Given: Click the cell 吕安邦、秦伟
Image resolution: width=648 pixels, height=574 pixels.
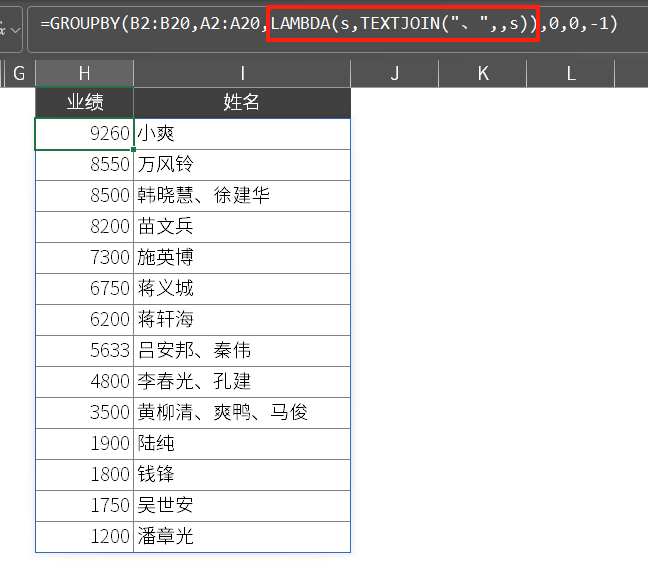Looking at the screenshot, I should (x=242, y=351).
